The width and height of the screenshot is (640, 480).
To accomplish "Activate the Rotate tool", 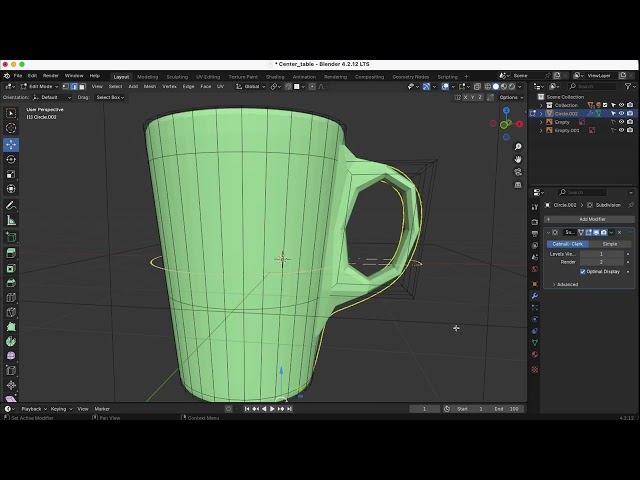I will pyautogui.click(x=11, y=159).
